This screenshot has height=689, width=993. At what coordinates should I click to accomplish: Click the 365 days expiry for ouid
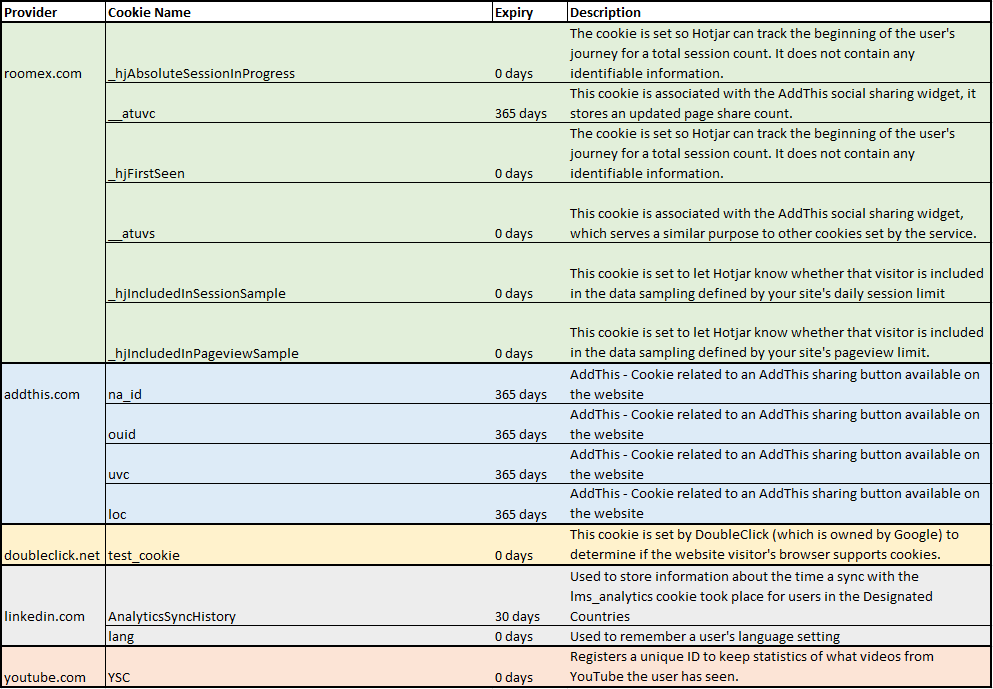tap(530, 424)
